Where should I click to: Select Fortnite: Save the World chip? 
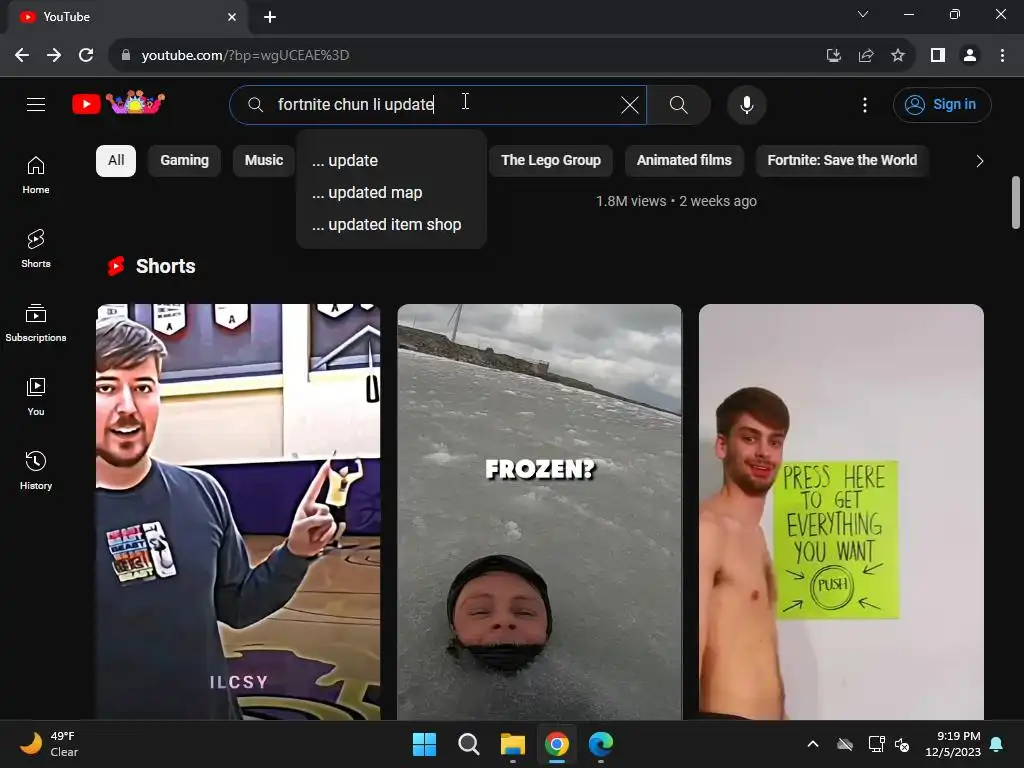(842, 161)
